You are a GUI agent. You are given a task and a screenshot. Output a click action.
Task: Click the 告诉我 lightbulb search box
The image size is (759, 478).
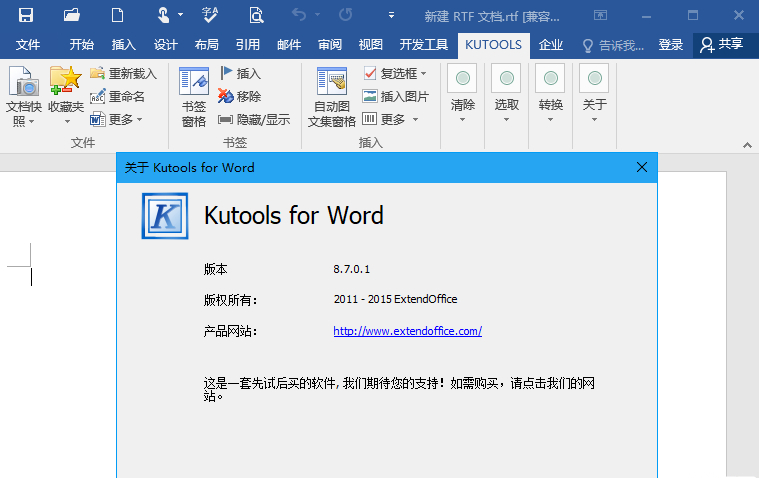coord(613,46)
